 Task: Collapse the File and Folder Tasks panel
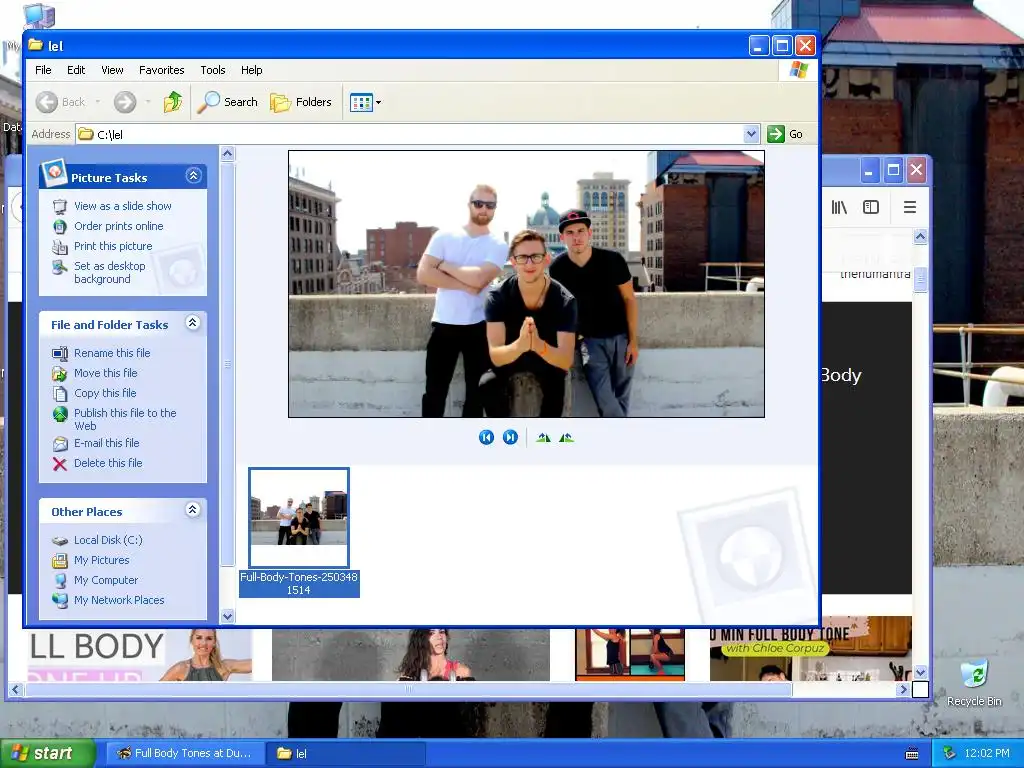tap(193, 323)
